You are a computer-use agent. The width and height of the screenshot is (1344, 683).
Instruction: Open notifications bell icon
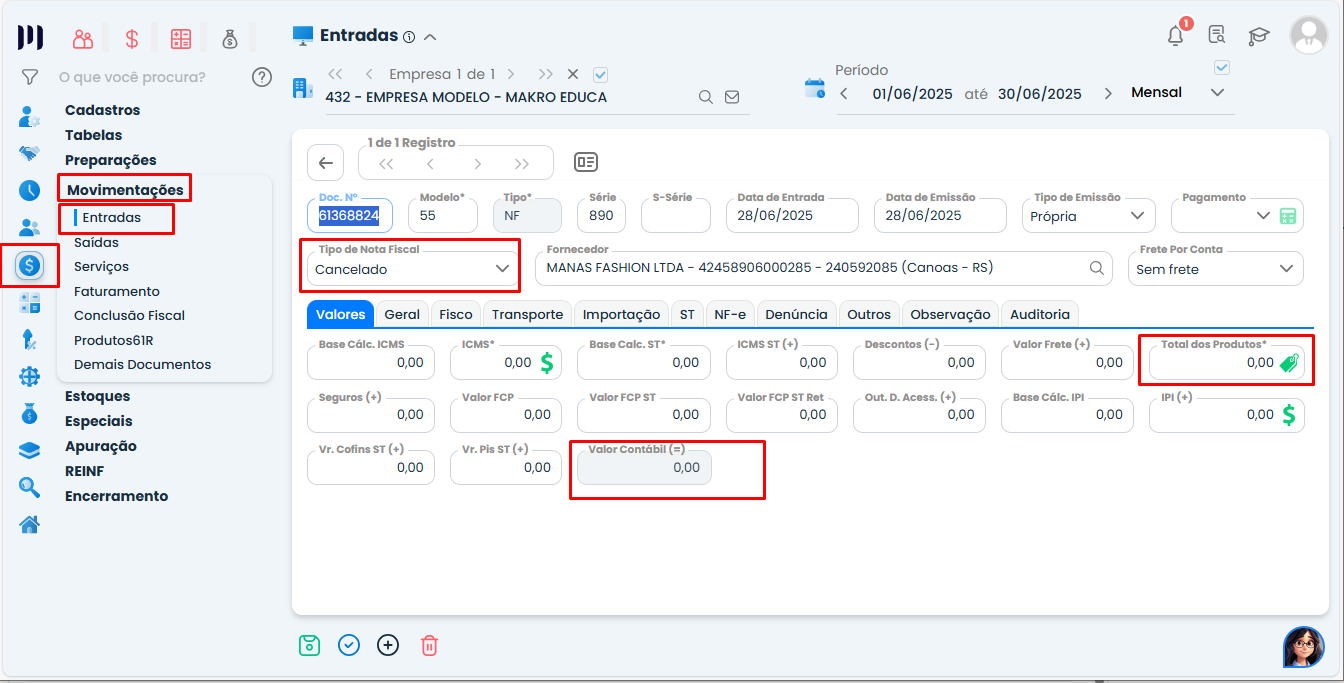1176,36
